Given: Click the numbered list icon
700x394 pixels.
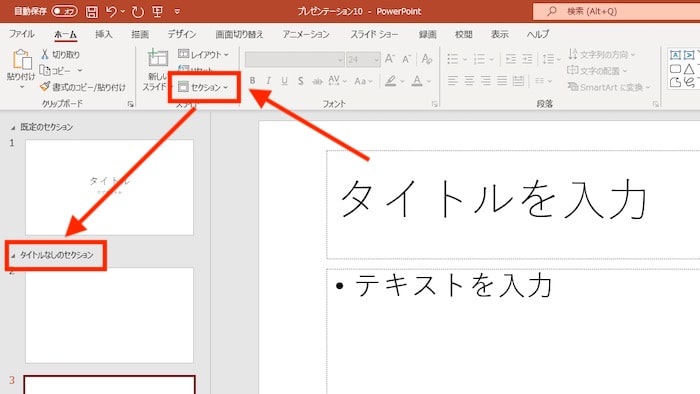Looking at the screenshot, I should pyautogui.click(x=479, y=59).
